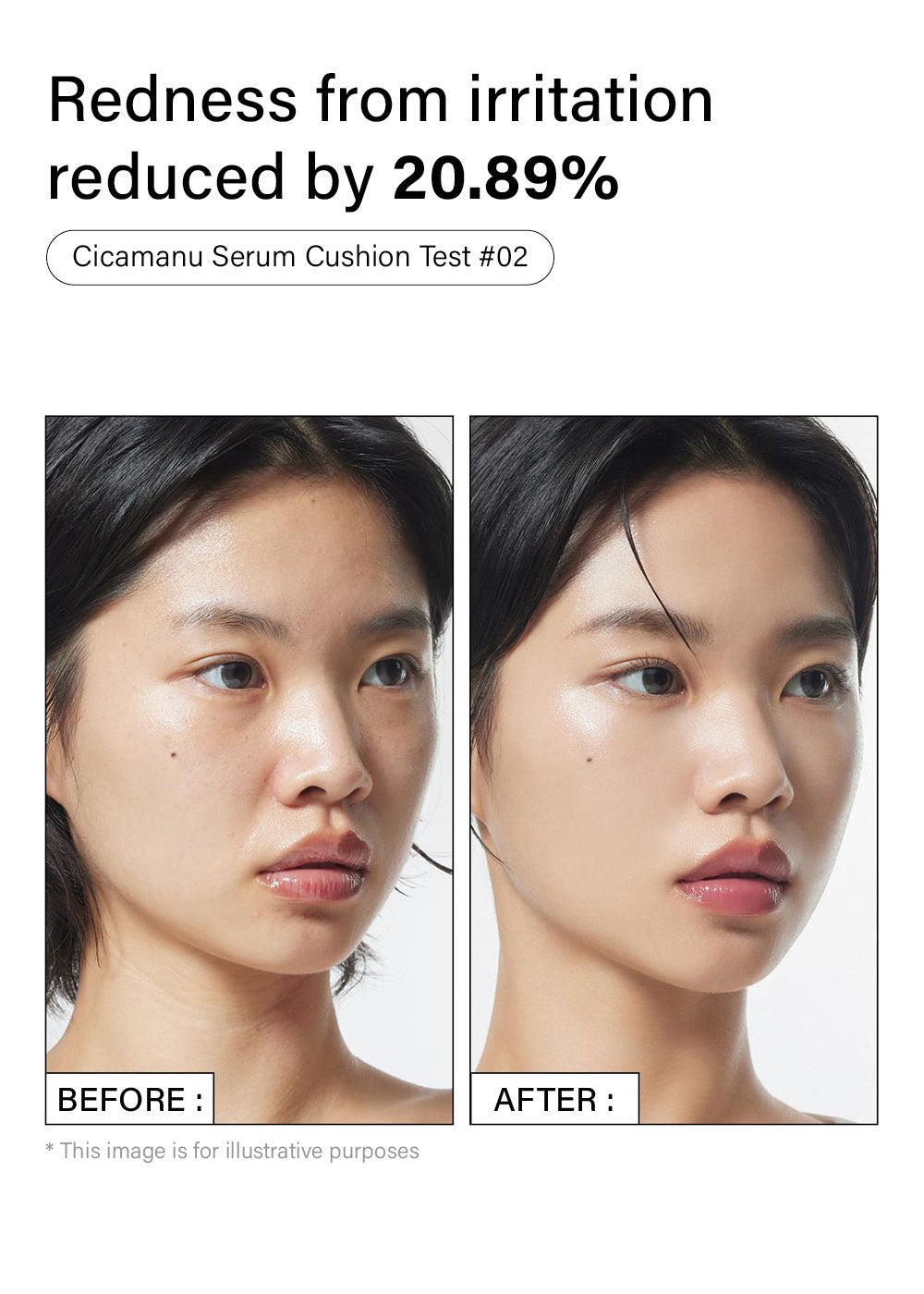Click the BEFORE : label box
This screenshot has height=1294, width=924.
129,1099
